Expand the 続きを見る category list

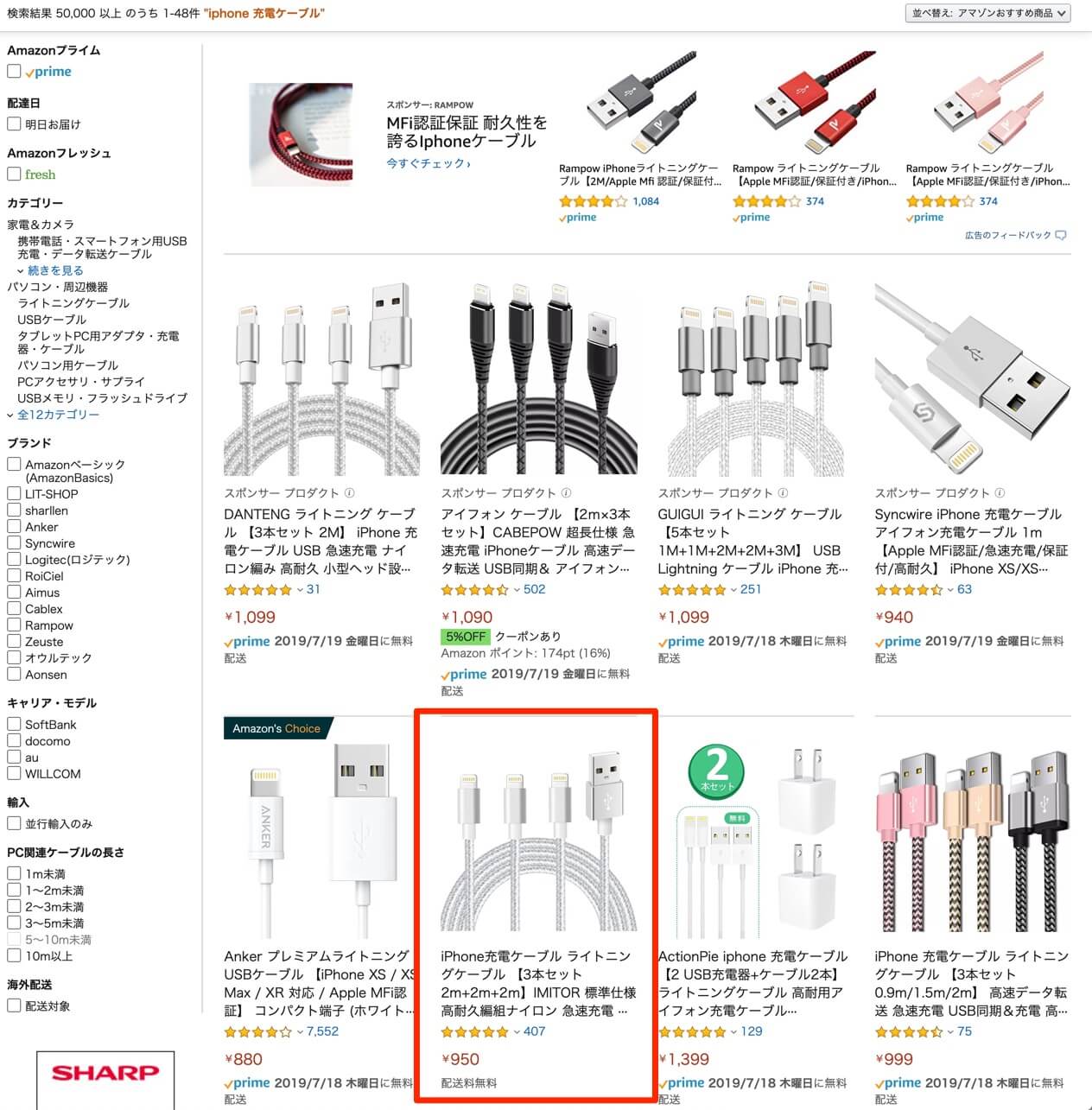(55, 270)
